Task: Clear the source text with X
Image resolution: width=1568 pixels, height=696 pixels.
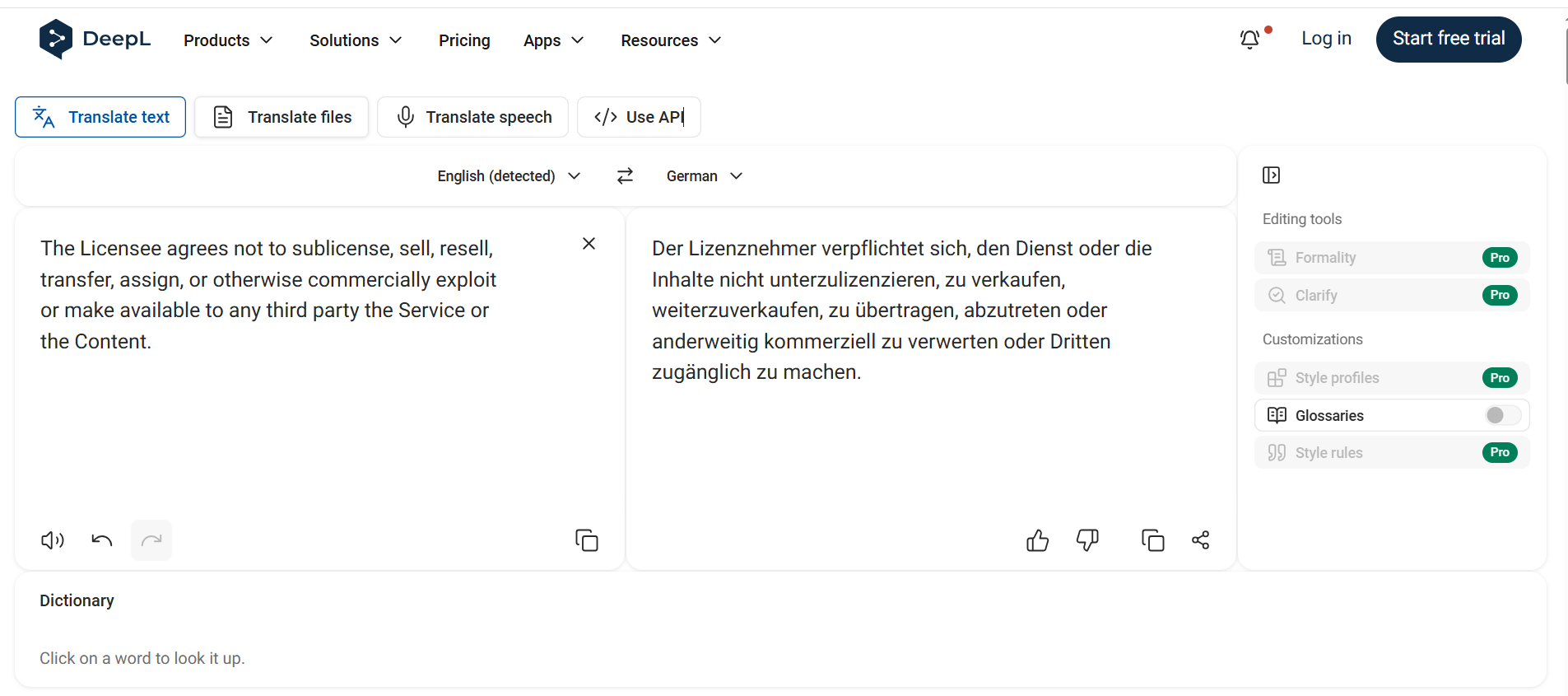Action: (589, 243)
